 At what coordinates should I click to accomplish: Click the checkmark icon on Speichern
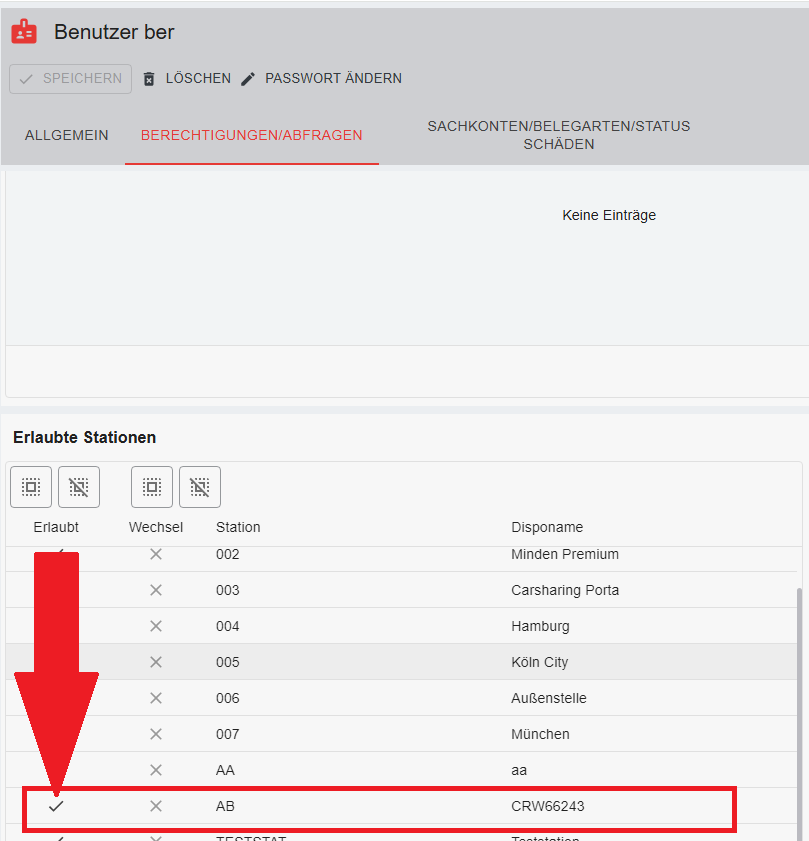26,79
